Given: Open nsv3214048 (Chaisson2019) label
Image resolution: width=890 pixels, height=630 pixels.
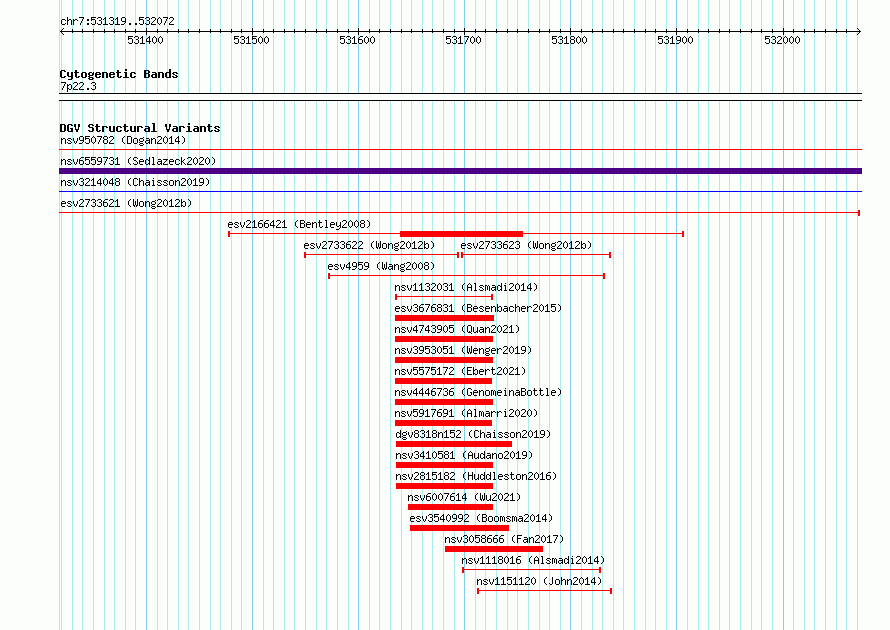Looking at the screenshot, I should click(x=135, y=182).
